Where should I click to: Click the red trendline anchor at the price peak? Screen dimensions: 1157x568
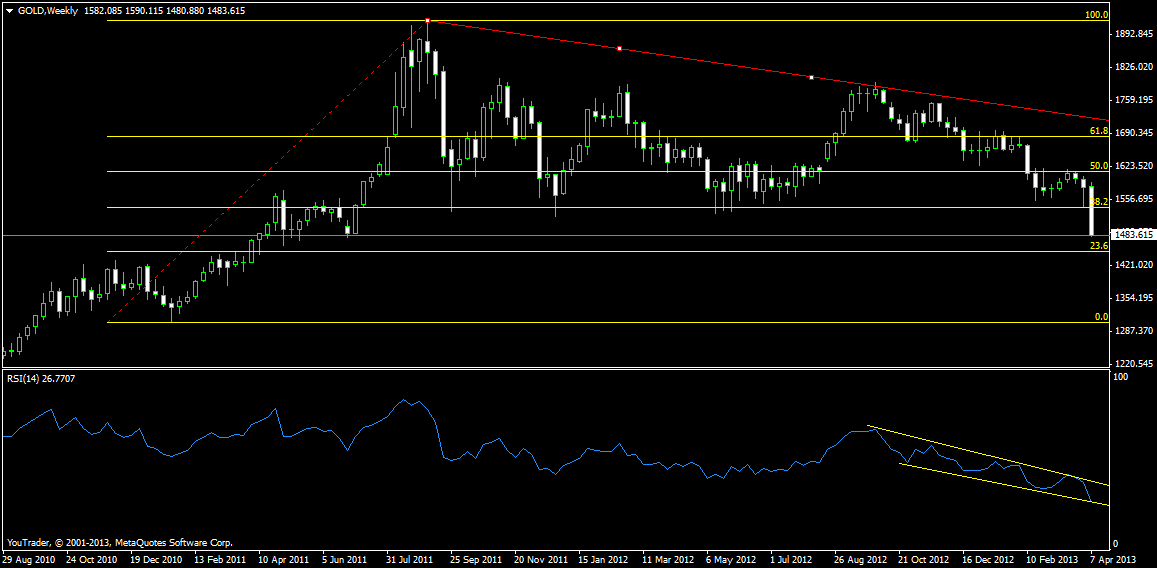tap(427, 20)
